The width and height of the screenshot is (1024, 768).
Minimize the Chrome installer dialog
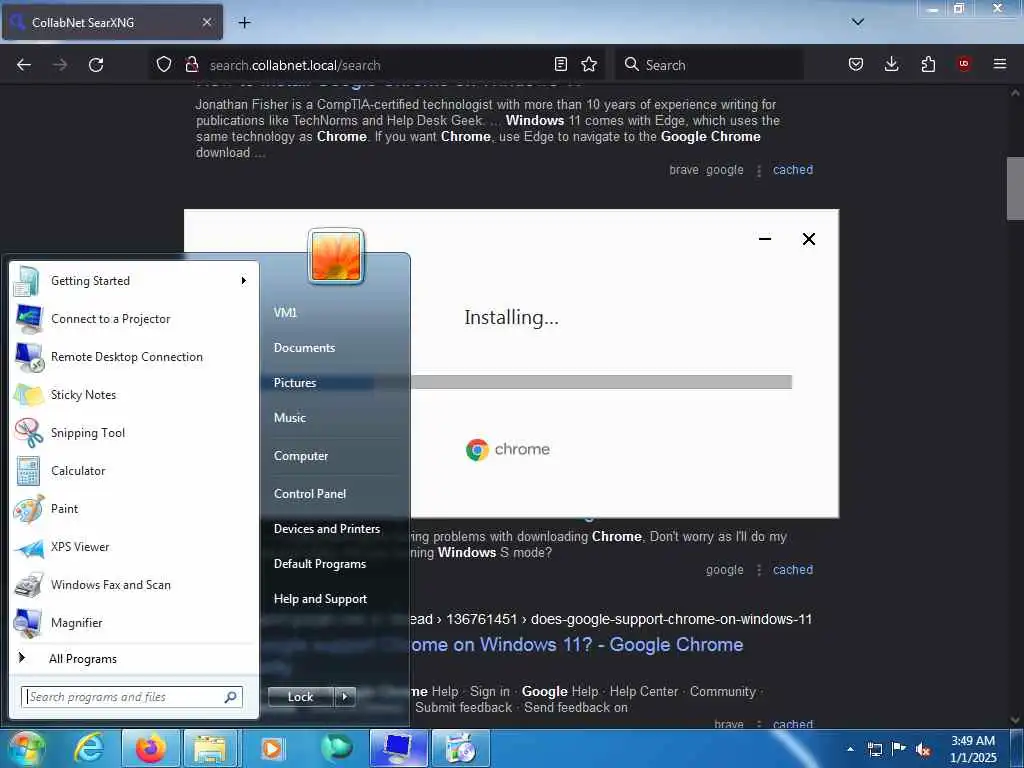coord(765,239)
